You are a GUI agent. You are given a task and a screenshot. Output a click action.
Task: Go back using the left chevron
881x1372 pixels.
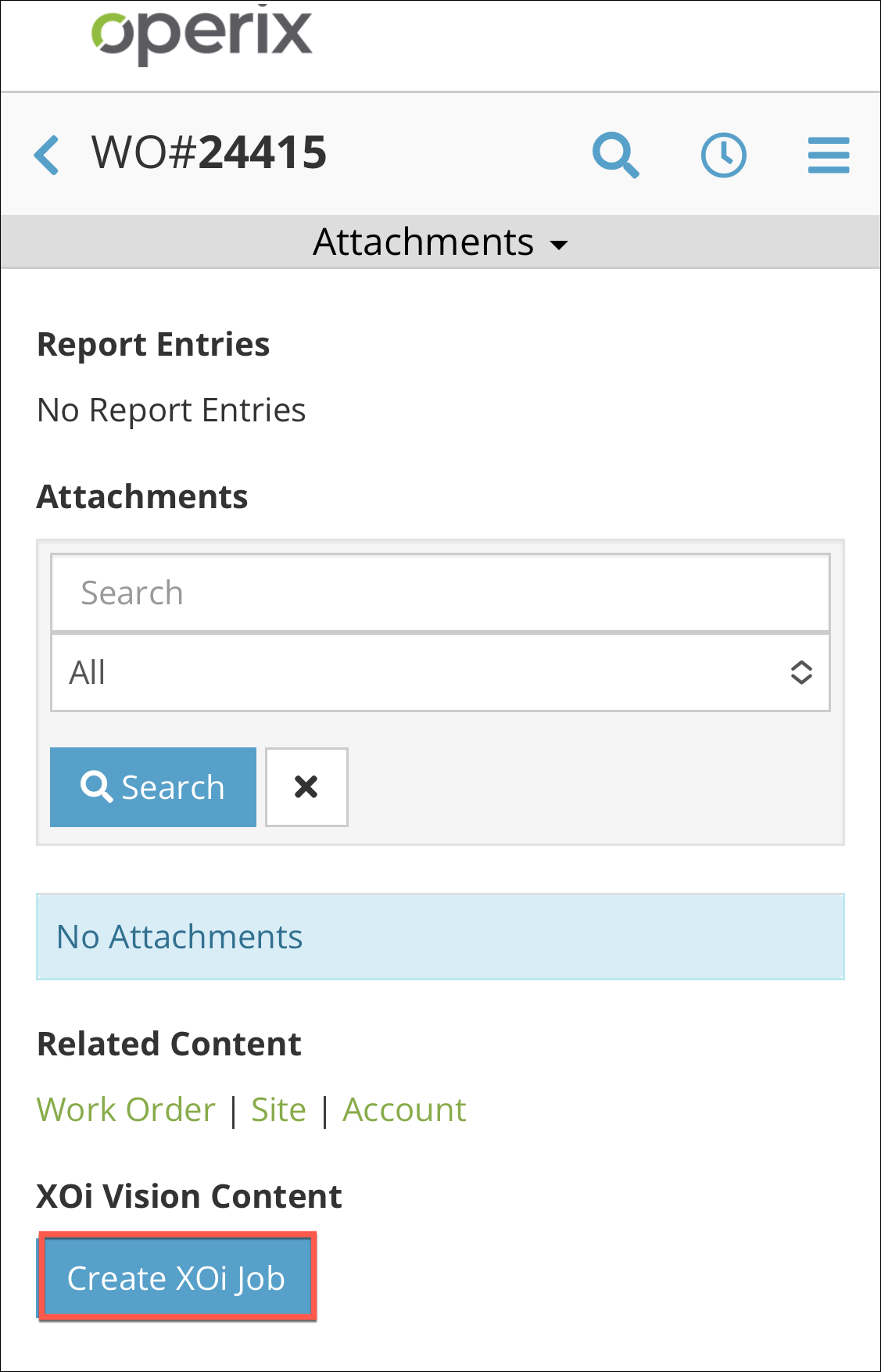coord(47,155)
